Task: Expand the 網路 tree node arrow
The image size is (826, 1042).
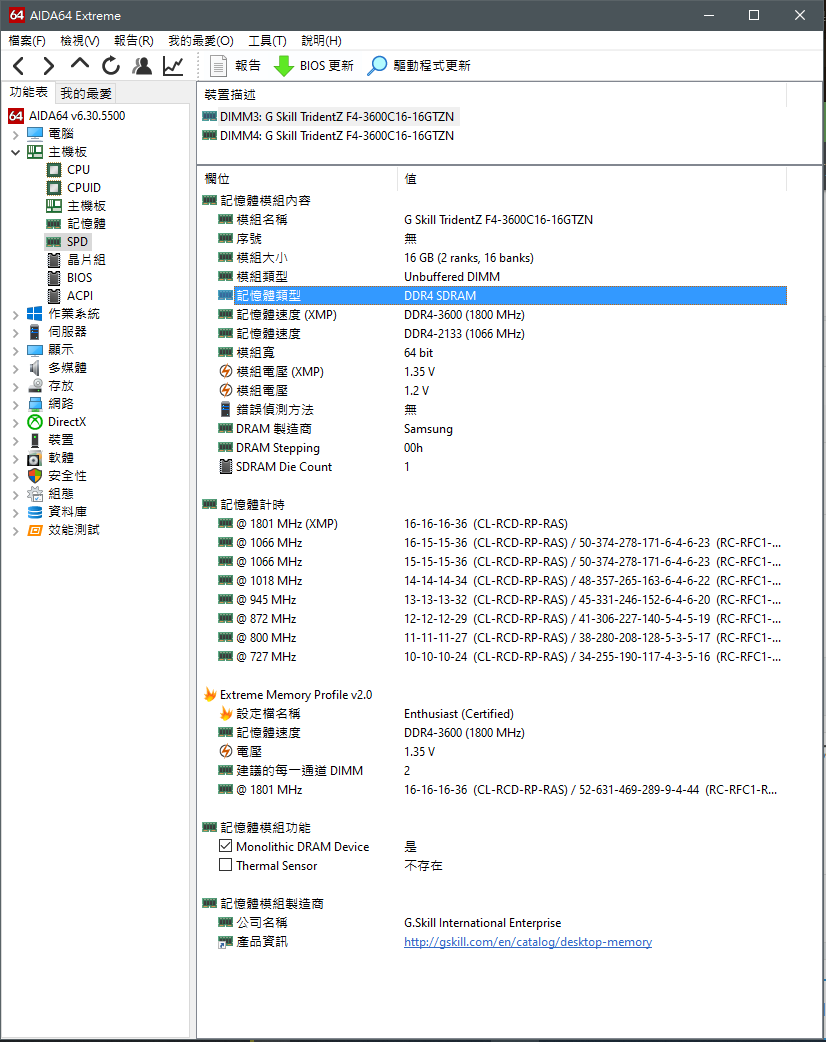Action: point(15,404)
